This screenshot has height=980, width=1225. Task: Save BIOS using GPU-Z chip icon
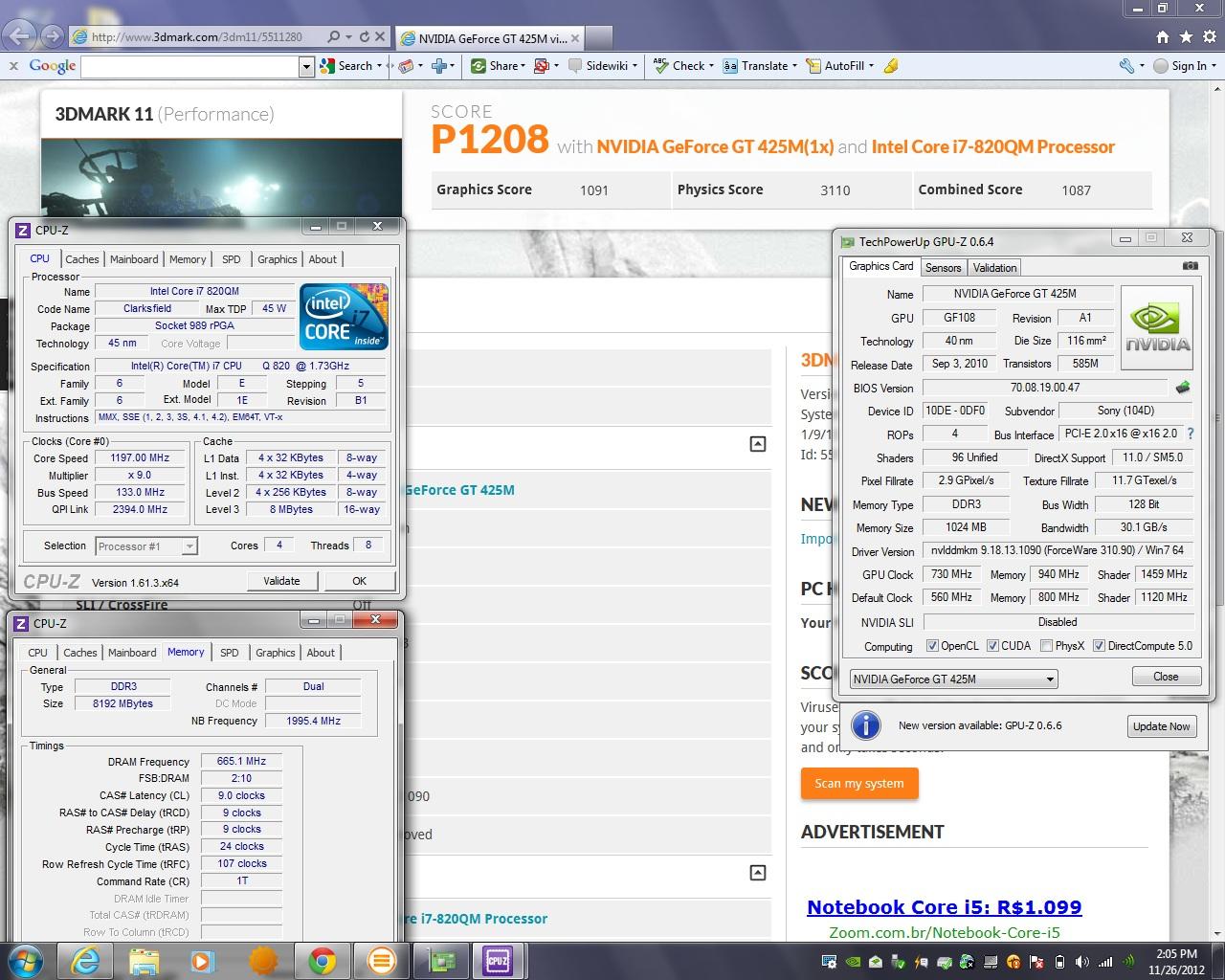(x=1183, y=388)
